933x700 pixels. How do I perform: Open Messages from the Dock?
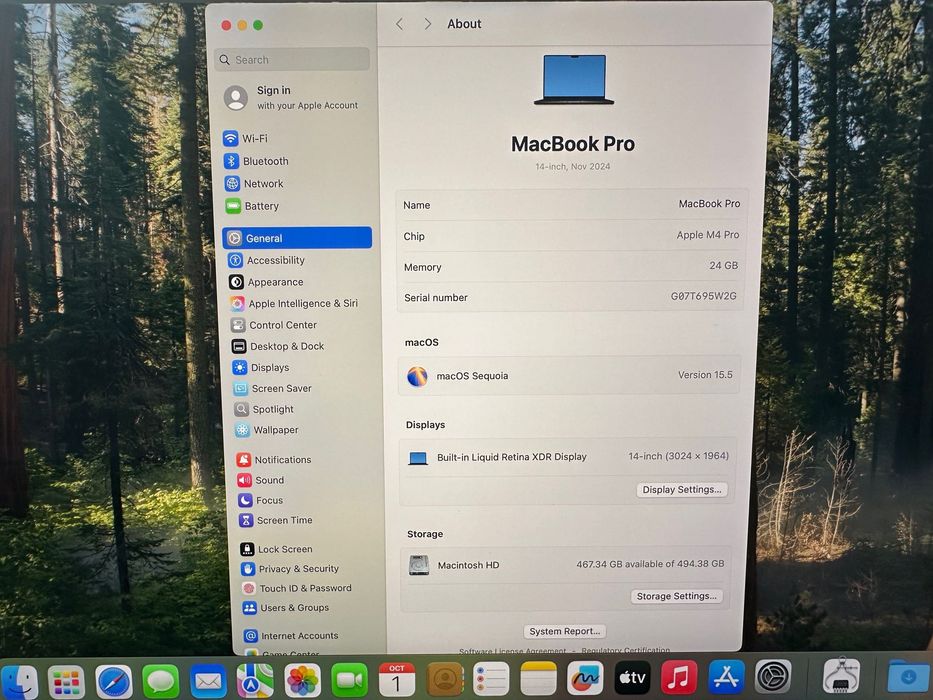pyautogui.click(x=161, y=681)
